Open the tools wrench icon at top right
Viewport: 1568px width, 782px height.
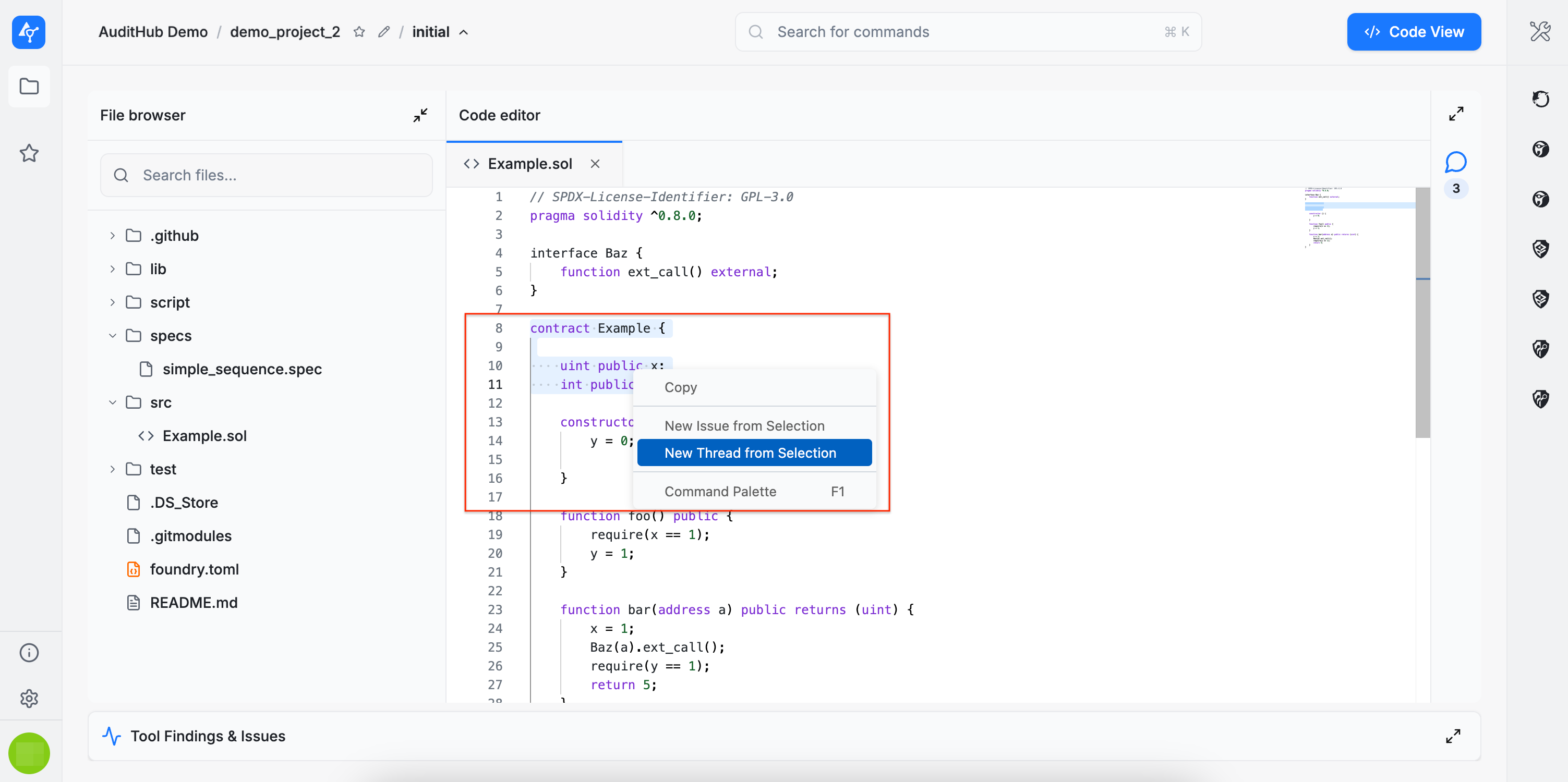pos(1540,31)
